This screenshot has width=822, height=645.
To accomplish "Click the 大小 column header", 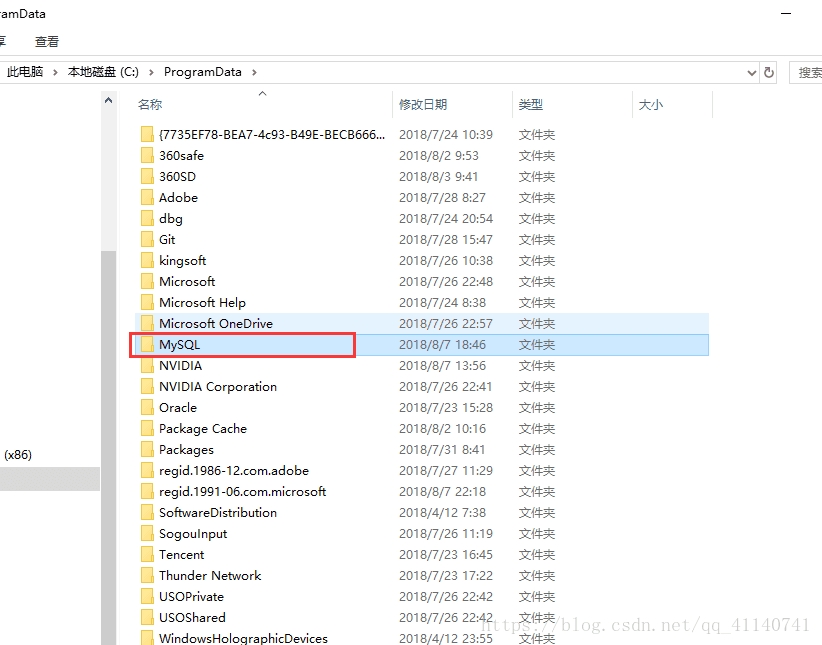I will point(650,105).
